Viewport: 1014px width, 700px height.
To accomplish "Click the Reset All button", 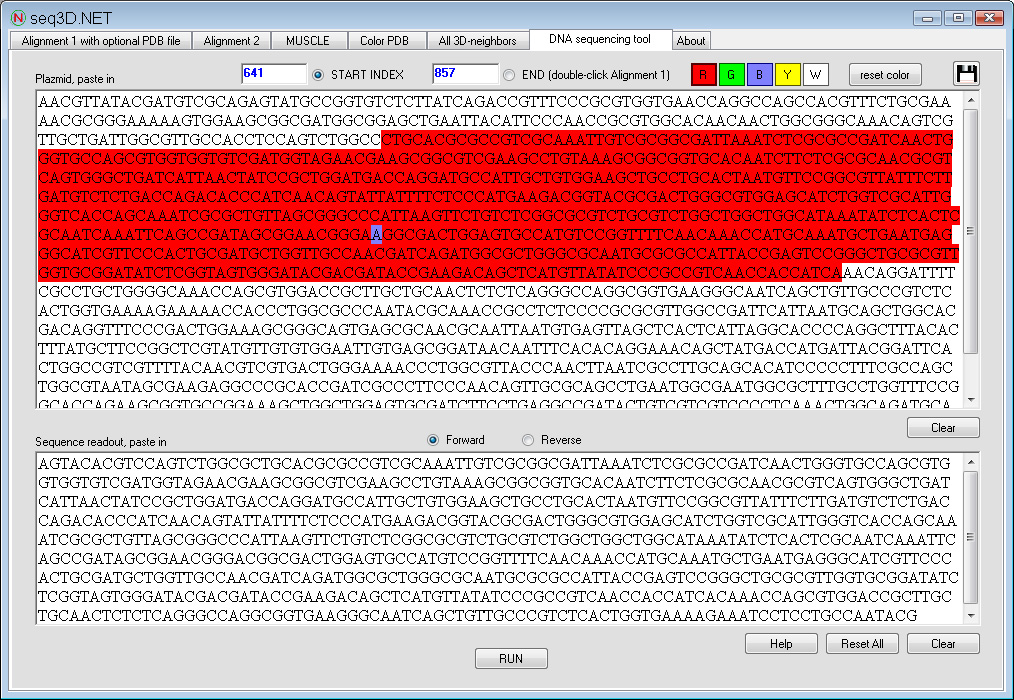I will click(861, 644).
